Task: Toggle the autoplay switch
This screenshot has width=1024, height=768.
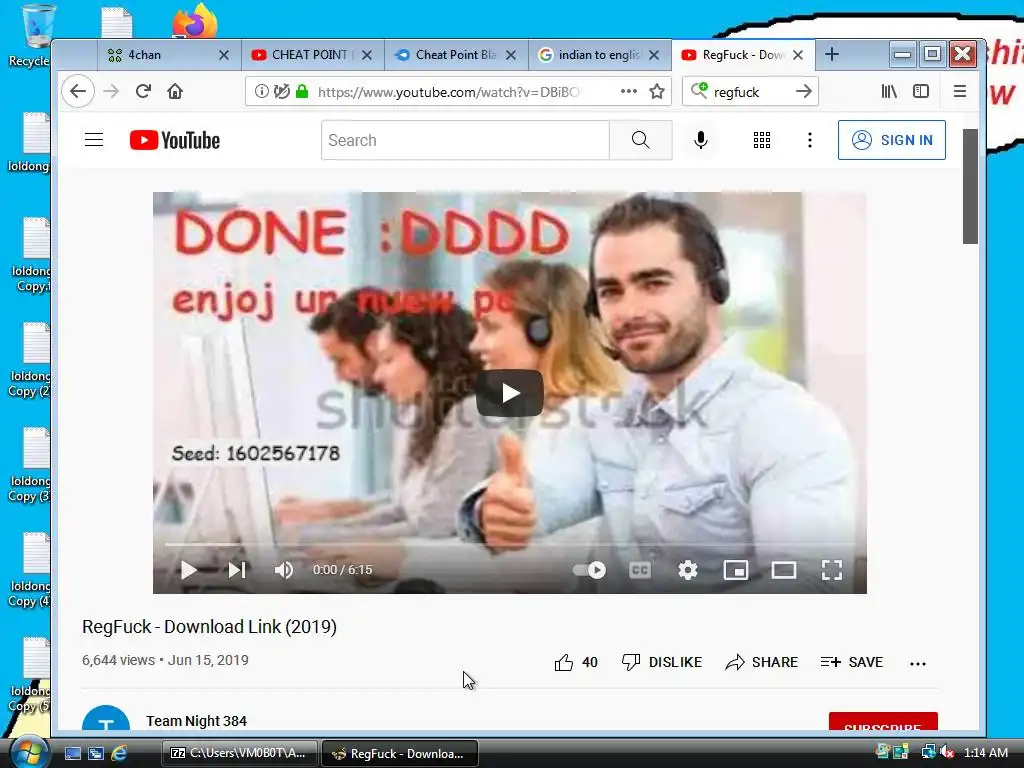Action: point(590,570)
